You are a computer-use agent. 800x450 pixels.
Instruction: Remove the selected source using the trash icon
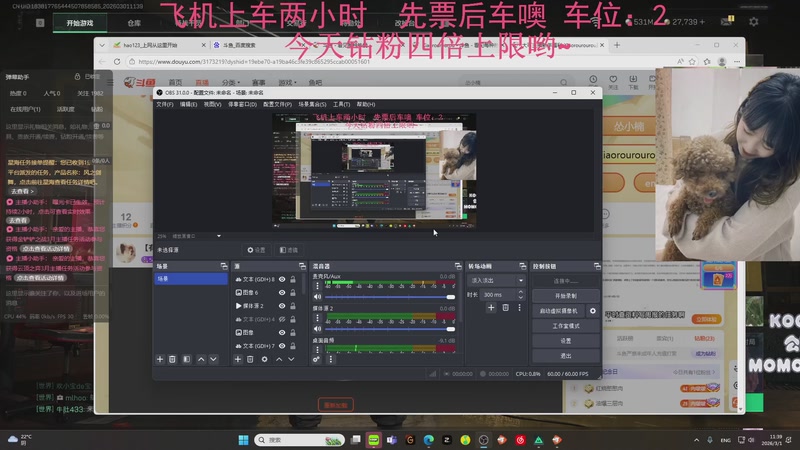tap(250, 359)
